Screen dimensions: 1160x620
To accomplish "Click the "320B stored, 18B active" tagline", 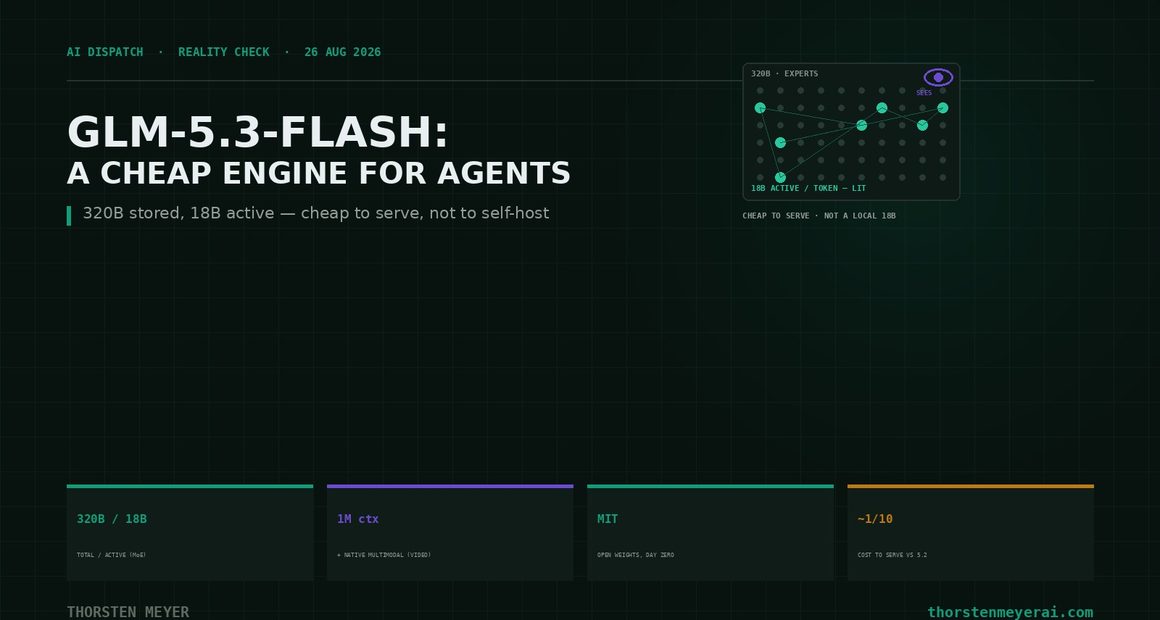I will pyautogui.click(x=316, y=213).
